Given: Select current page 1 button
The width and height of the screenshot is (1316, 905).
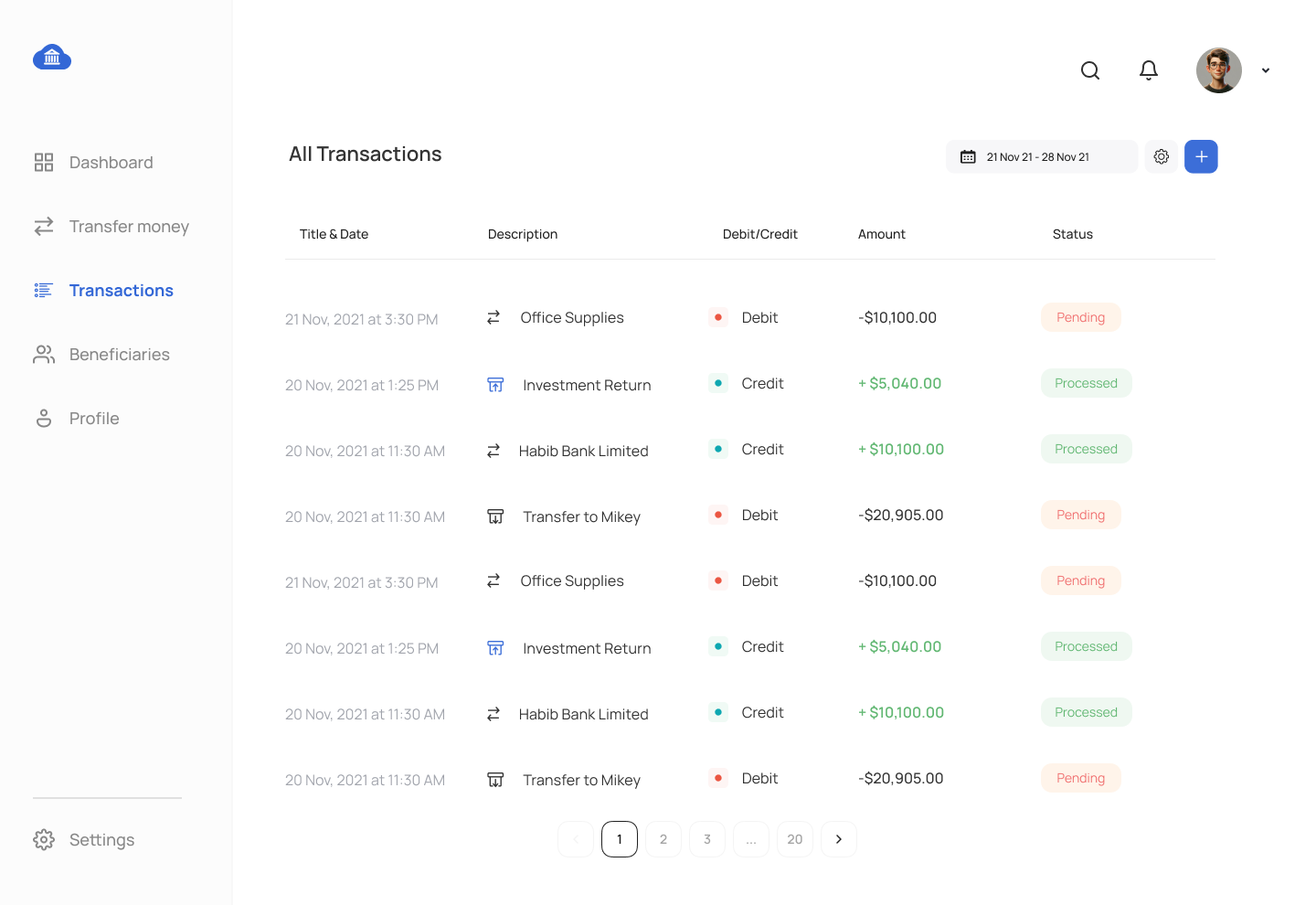Looking at the screenshot, I should pyautogui.click(x=620, y=839).
